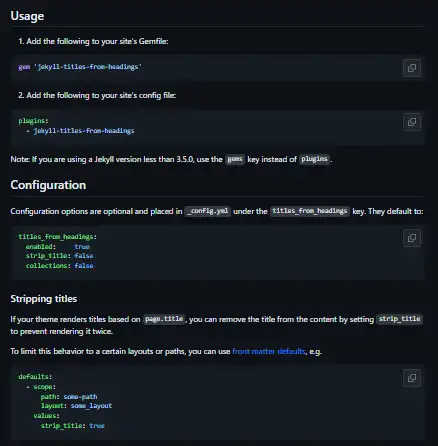Click the inline 'strip_title' code label
This screenshot has height=446, width=438.
pos(399,319)
